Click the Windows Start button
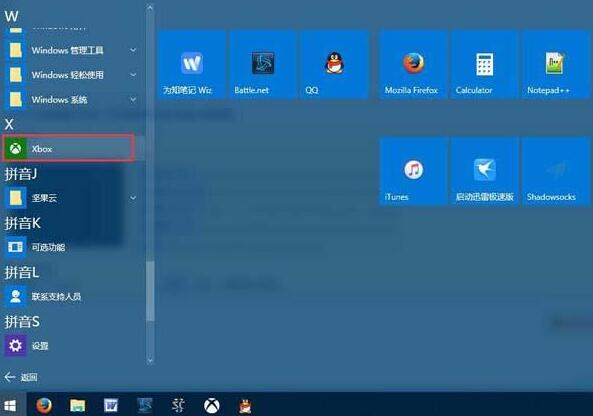 tap(10, 405)
